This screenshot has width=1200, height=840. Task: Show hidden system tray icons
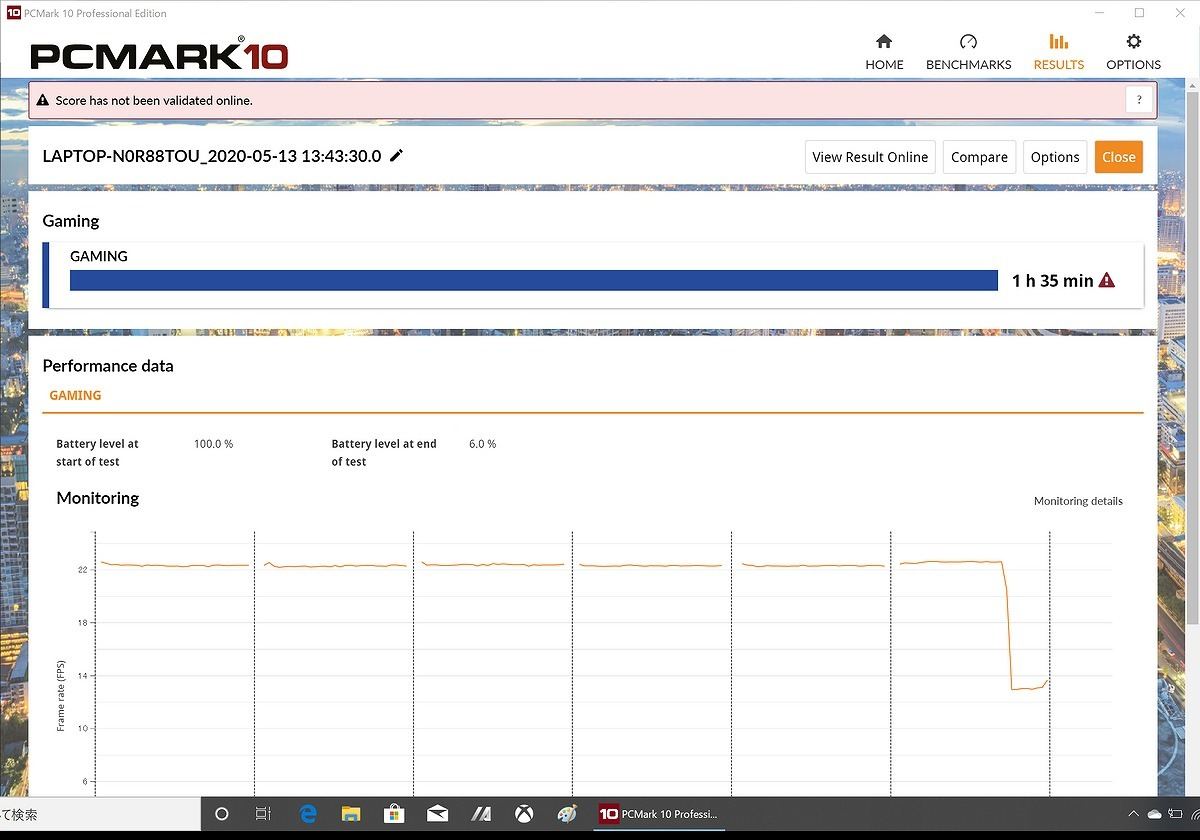click(x=1133, y=814)
